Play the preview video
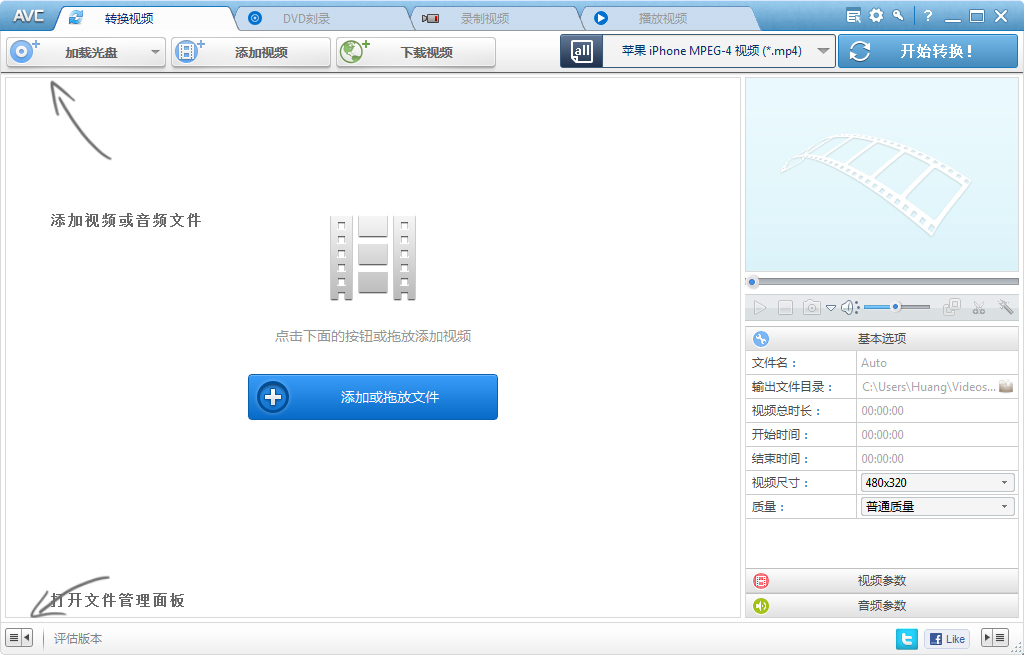 click(x=760, y=308)
